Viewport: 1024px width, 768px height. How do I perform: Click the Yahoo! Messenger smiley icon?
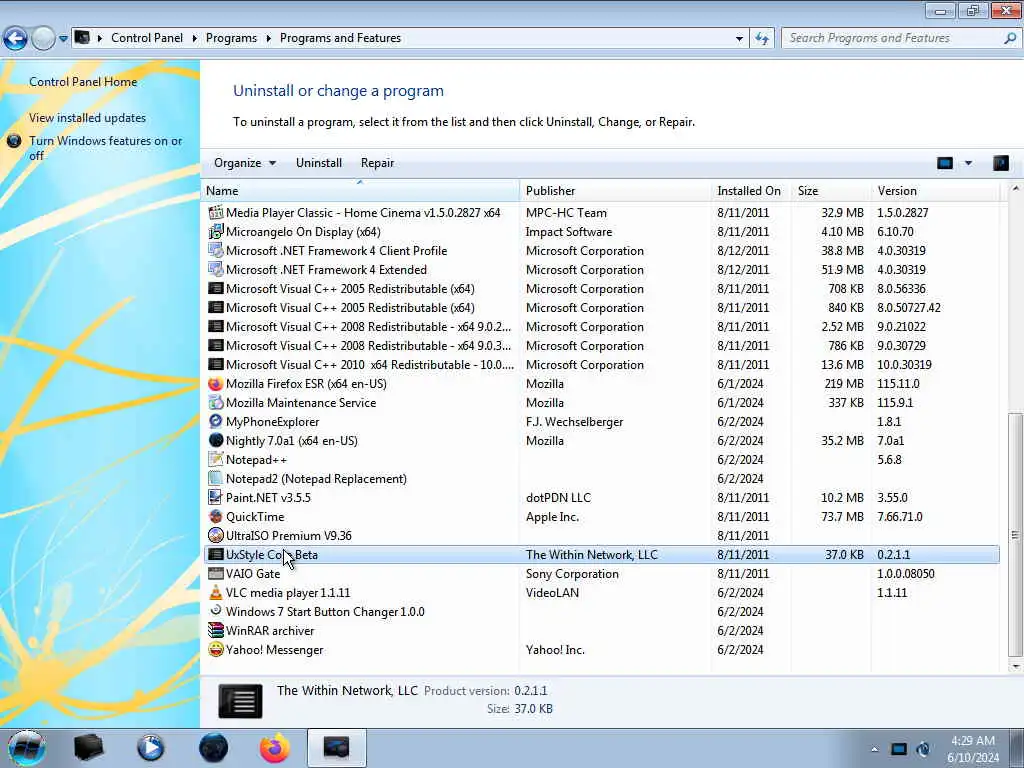(216, 650)
